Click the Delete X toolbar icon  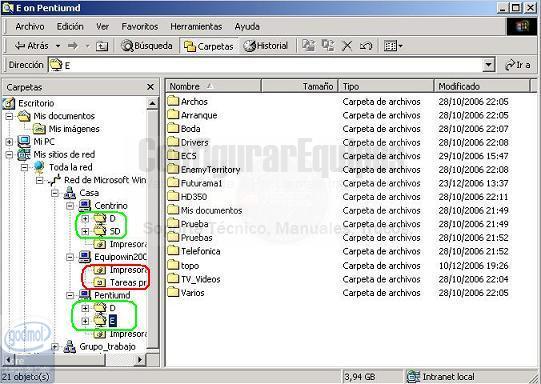[x=347, y=46]
